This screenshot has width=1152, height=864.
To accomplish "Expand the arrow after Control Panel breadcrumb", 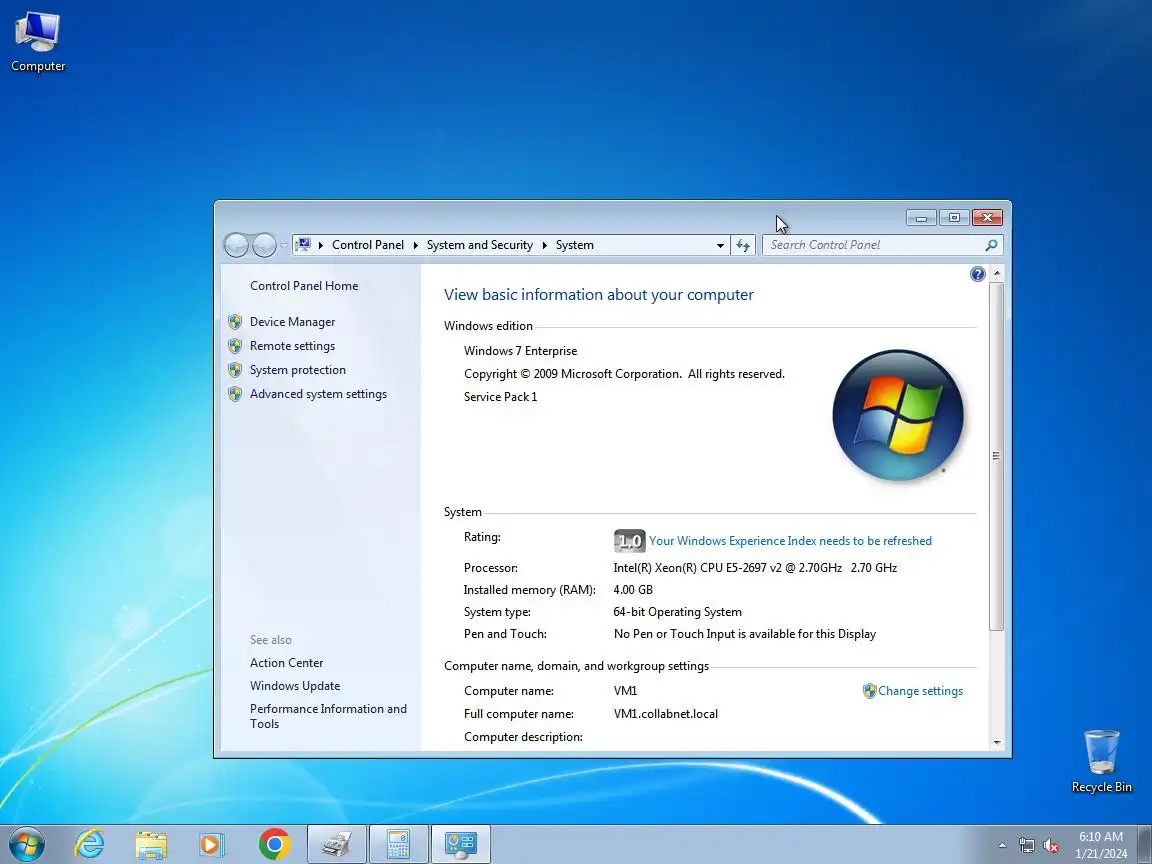I will pos(416,245).
